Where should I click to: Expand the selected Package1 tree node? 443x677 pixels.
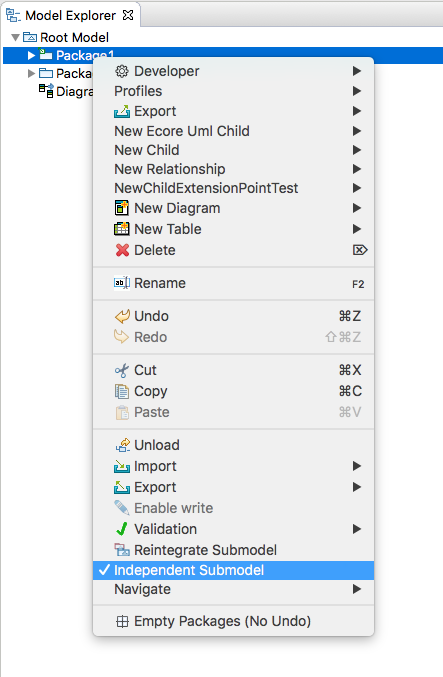point(31,55)
